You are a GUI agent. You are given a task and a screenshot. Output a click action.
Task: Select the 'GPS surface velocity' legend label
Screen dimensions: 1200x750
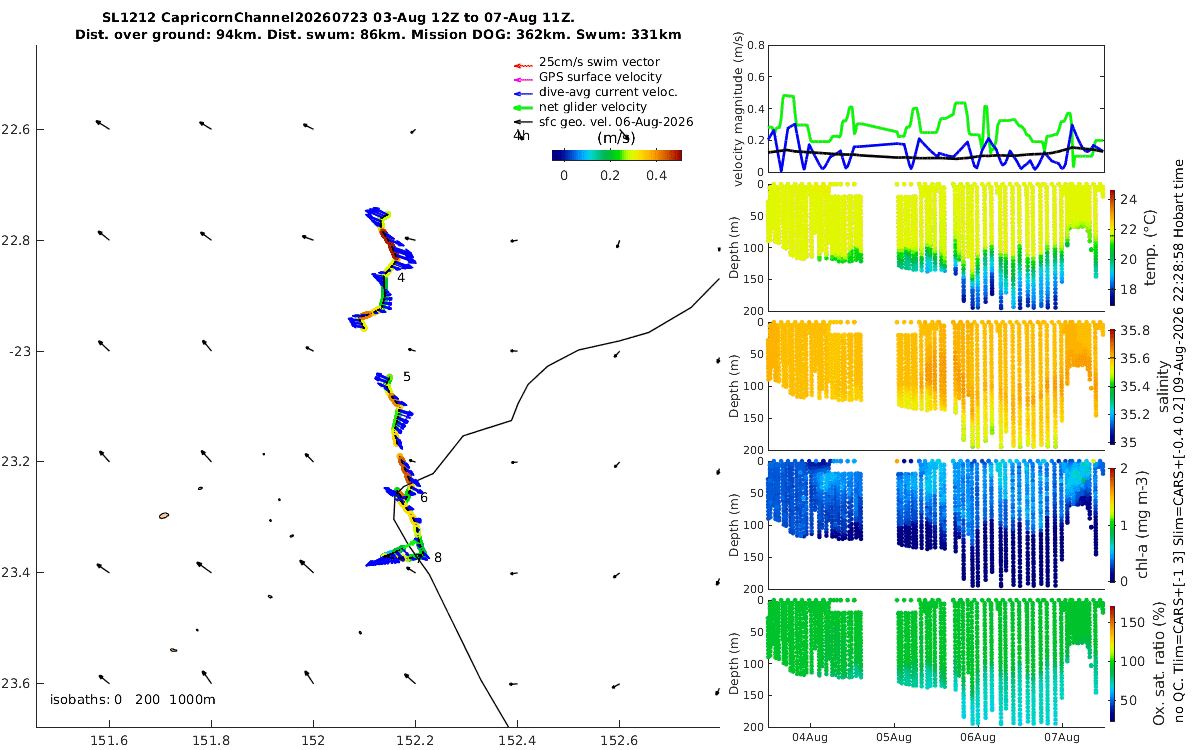tap(600, 77)
